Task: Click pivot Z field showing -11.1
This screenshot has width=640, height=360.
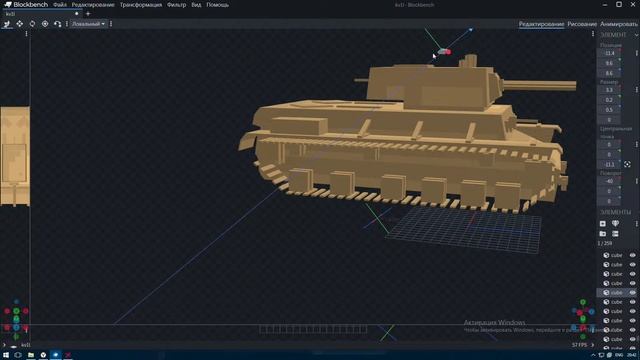Action: (x=609, y=164)
